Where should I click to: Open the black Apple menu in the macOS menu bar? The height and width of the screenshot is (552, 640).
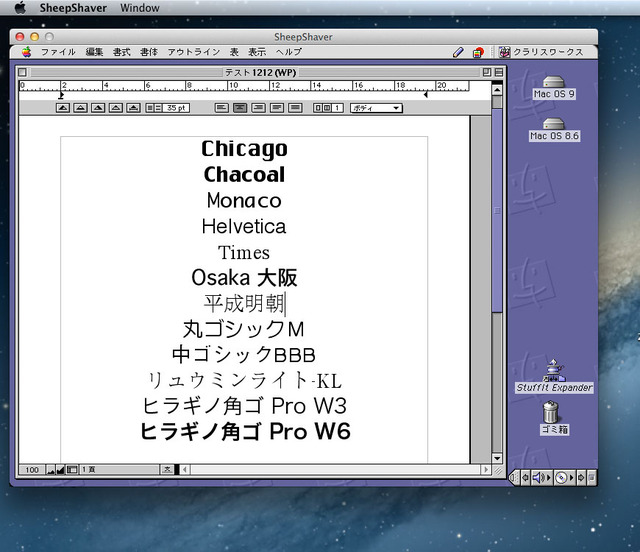tap(20, 7)
